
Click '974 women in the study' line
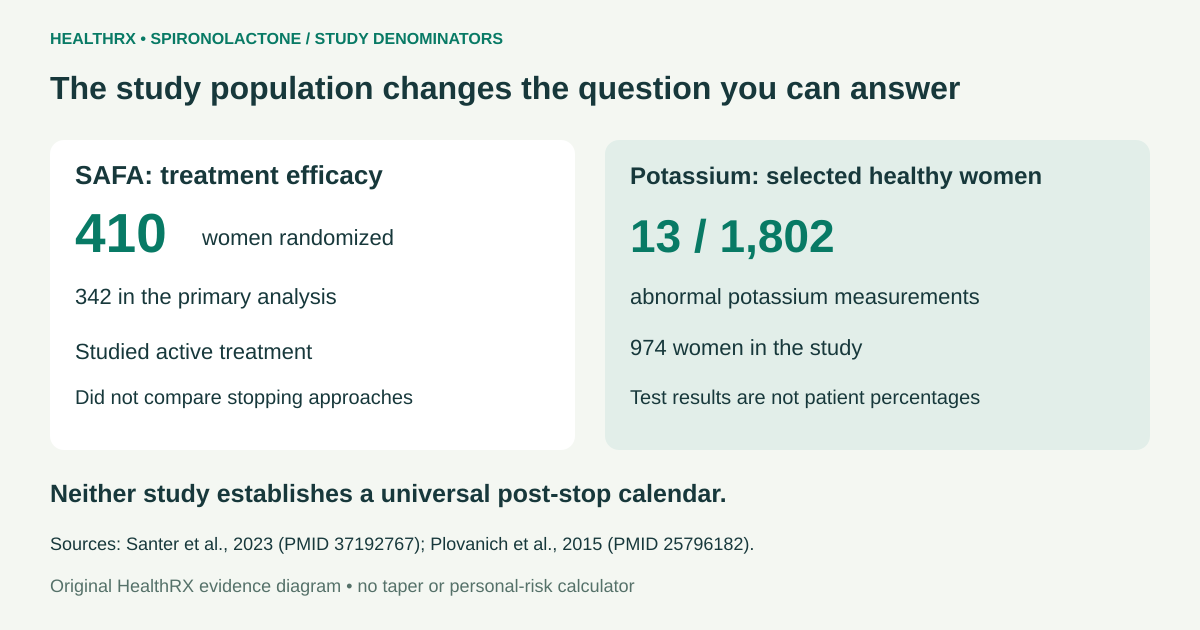pos(746,348)
